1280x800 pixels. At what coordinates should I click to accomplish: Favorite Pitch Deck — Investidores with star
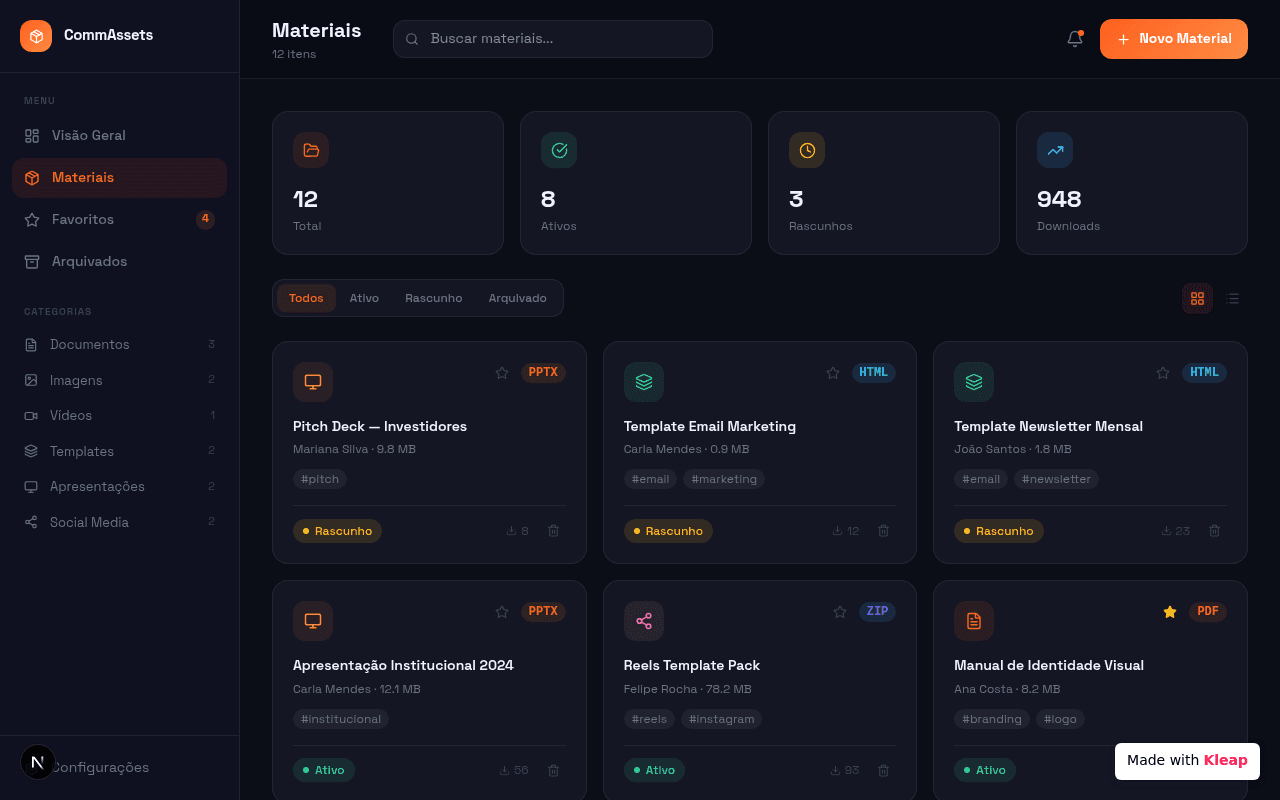[x=502, y=373]
